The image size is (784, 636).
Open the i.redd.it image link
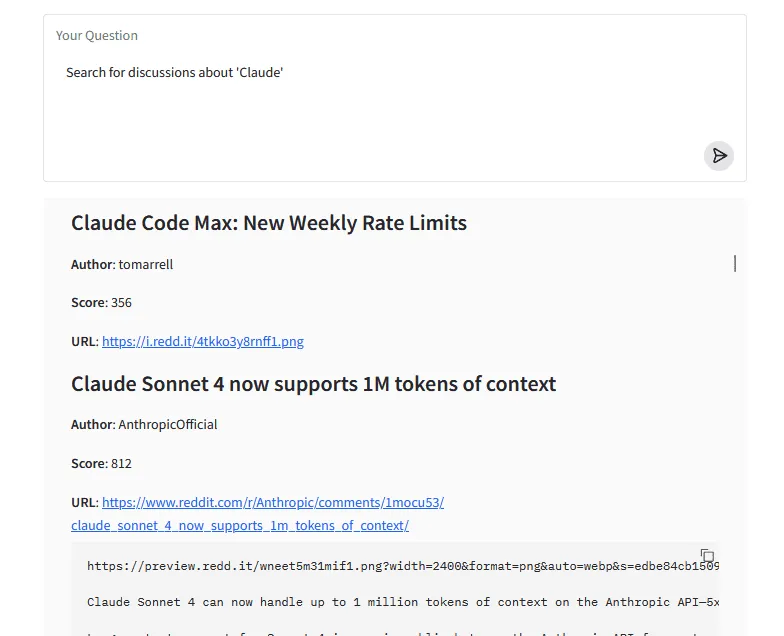tap(203, 341)
